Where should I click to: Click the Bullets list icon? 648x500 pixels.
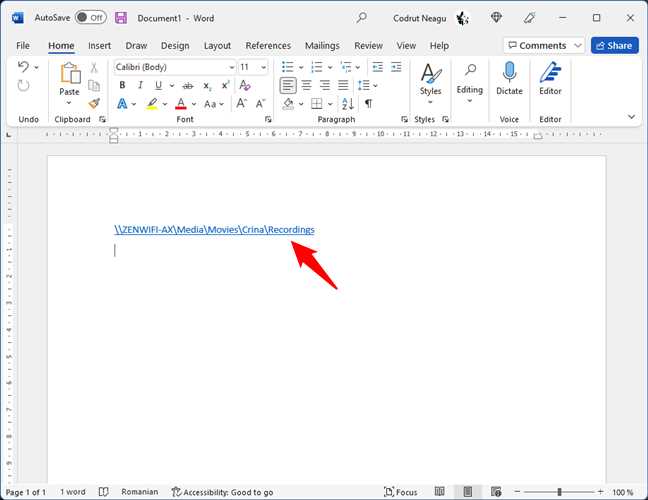click(288, 67)
